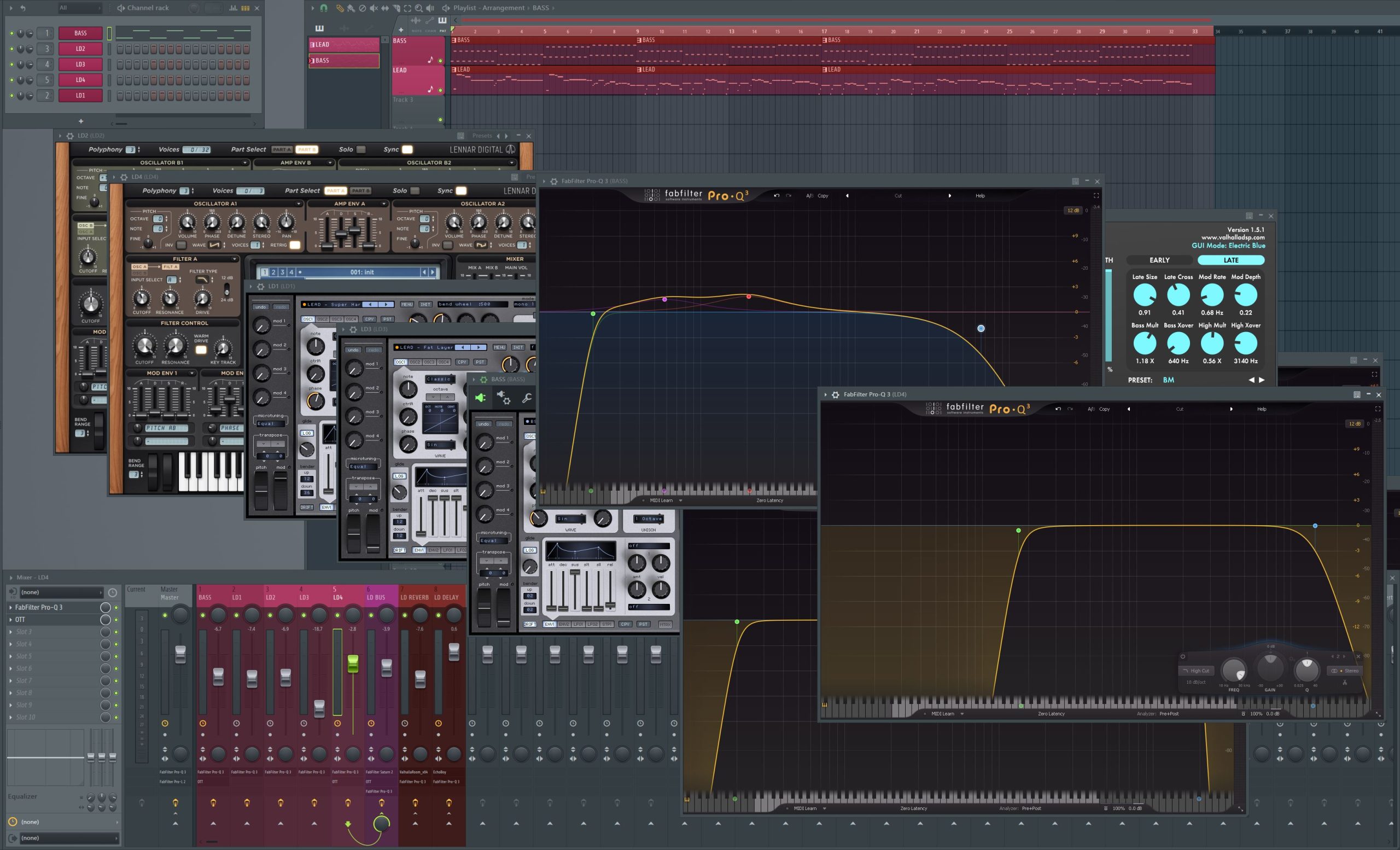1400x850 pixels.
Task: Open Mixer - LD4 menu arrow
Action: (x=11, y=577)
